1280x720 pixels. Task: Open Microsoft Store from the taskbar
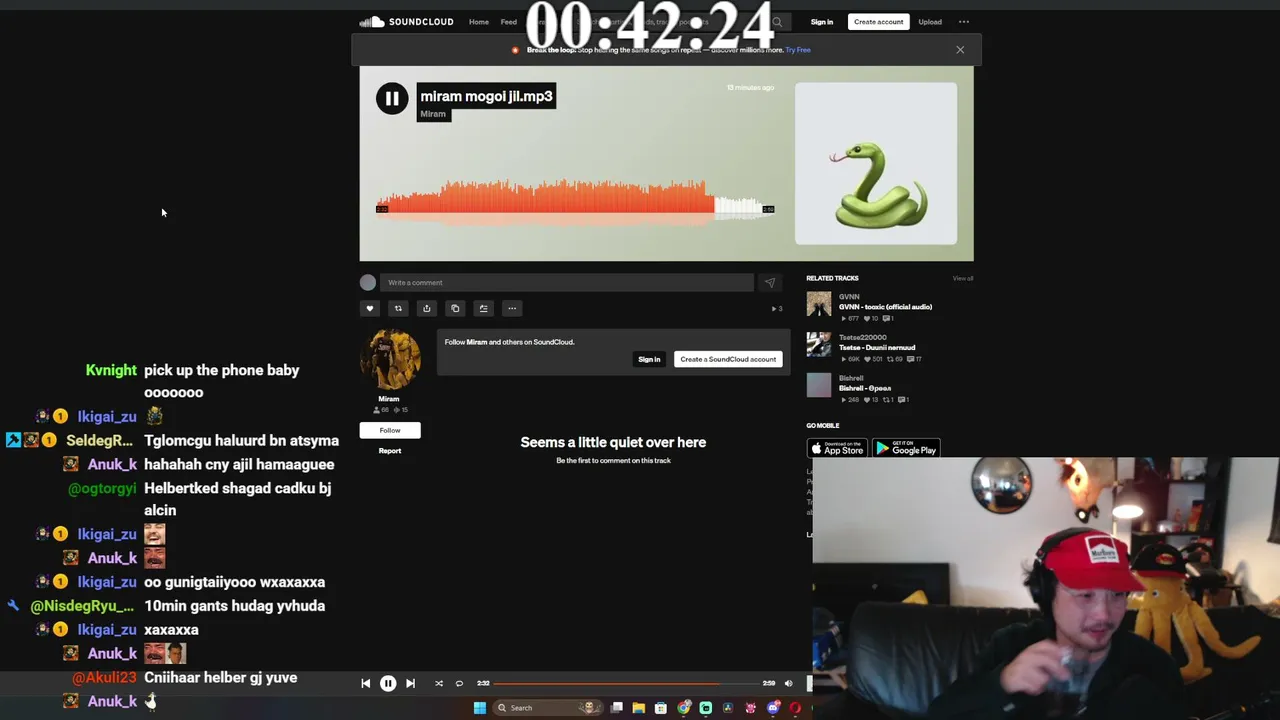661,708
